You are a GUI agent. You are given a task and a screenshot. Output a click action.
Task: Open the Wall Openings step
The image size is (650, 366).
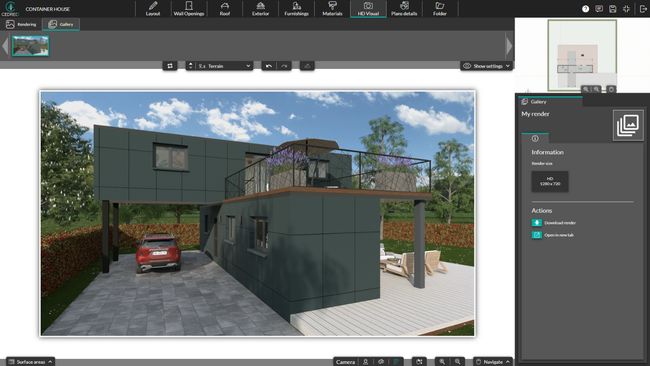(x=189, y=9)
